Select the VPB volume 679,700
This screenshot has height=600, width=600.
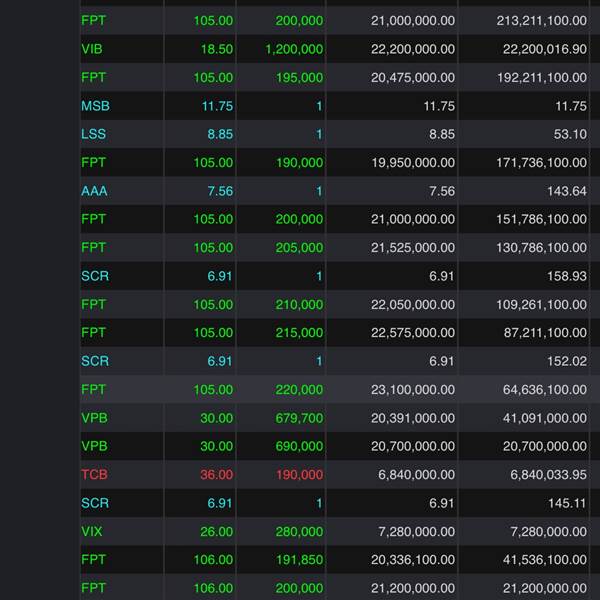tap(299, 418)
